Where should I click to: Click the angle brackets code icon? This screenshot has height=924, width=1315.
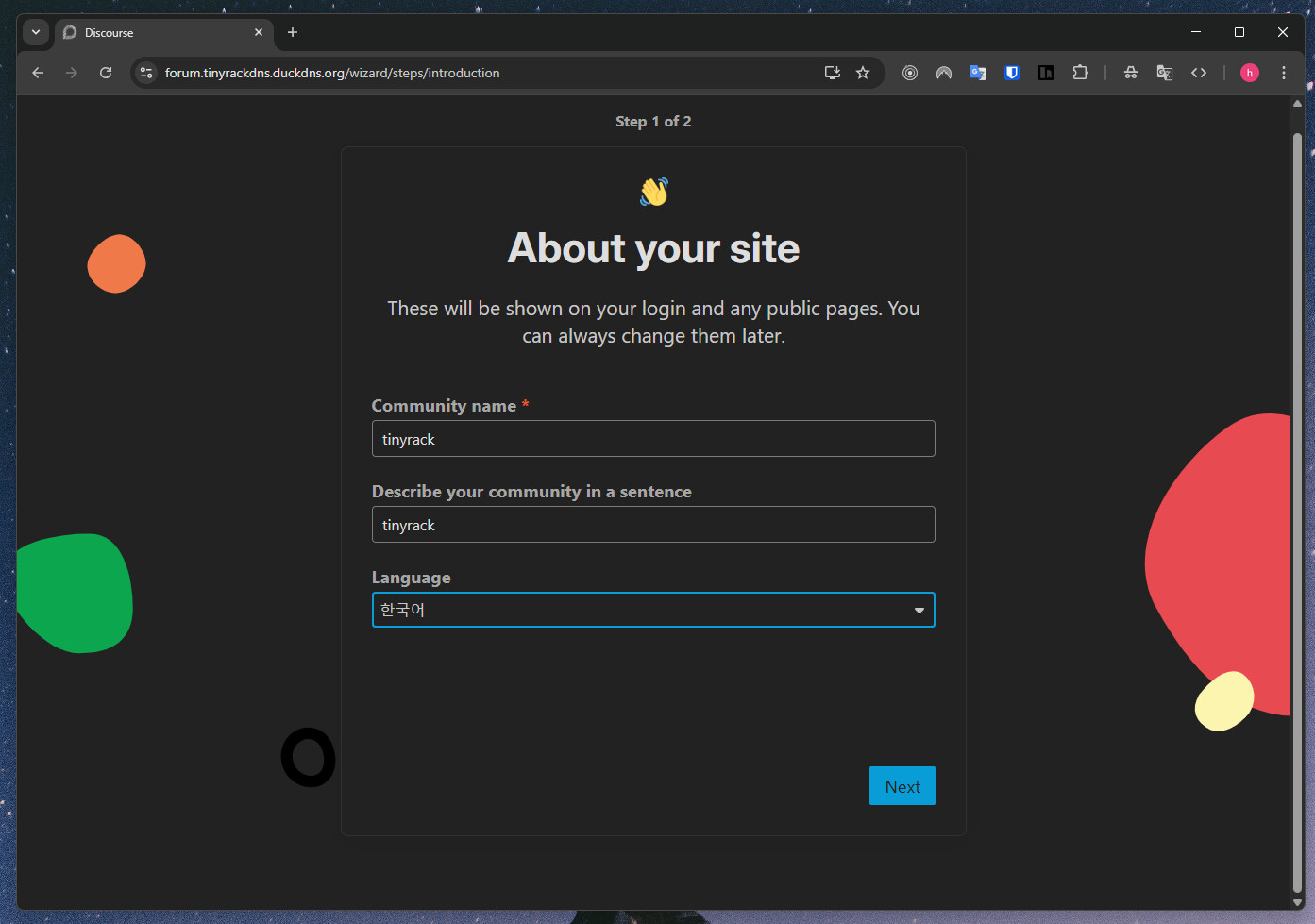coord(1199,73)
